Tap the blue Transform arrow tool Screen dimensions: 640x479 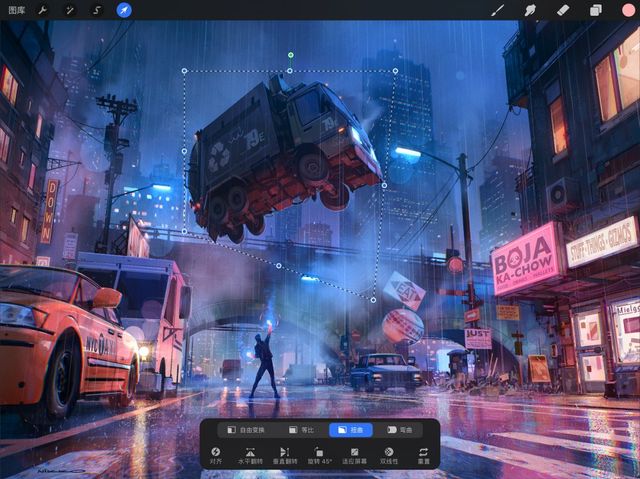pyautogui.click(x=124, y=10)
